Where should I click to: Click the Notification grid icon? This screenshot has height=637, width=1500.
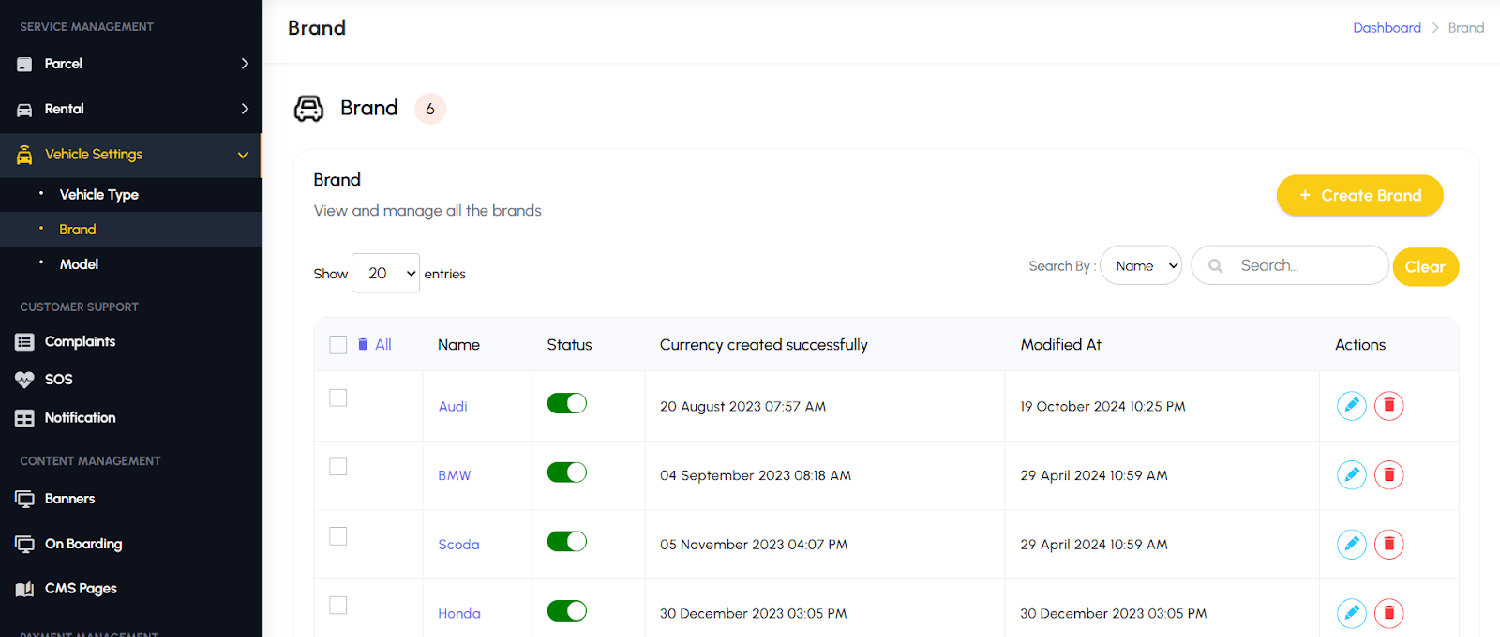coord(25,418)
